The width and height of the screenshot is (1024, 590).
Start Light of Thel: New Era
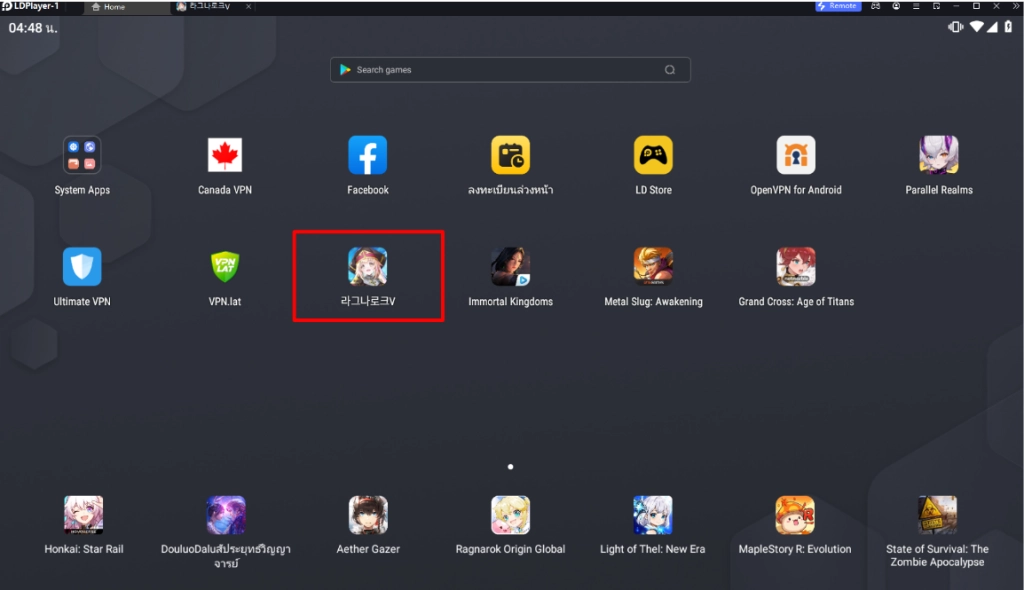pos(652,515)
